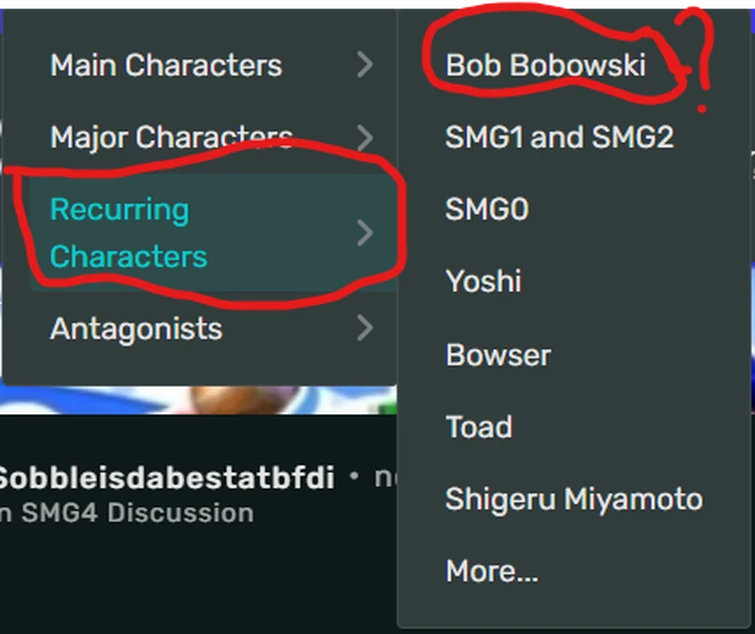
Task: Select the Recurring Characters menu item
Action: pyautogui.click(x=128, y=233)
